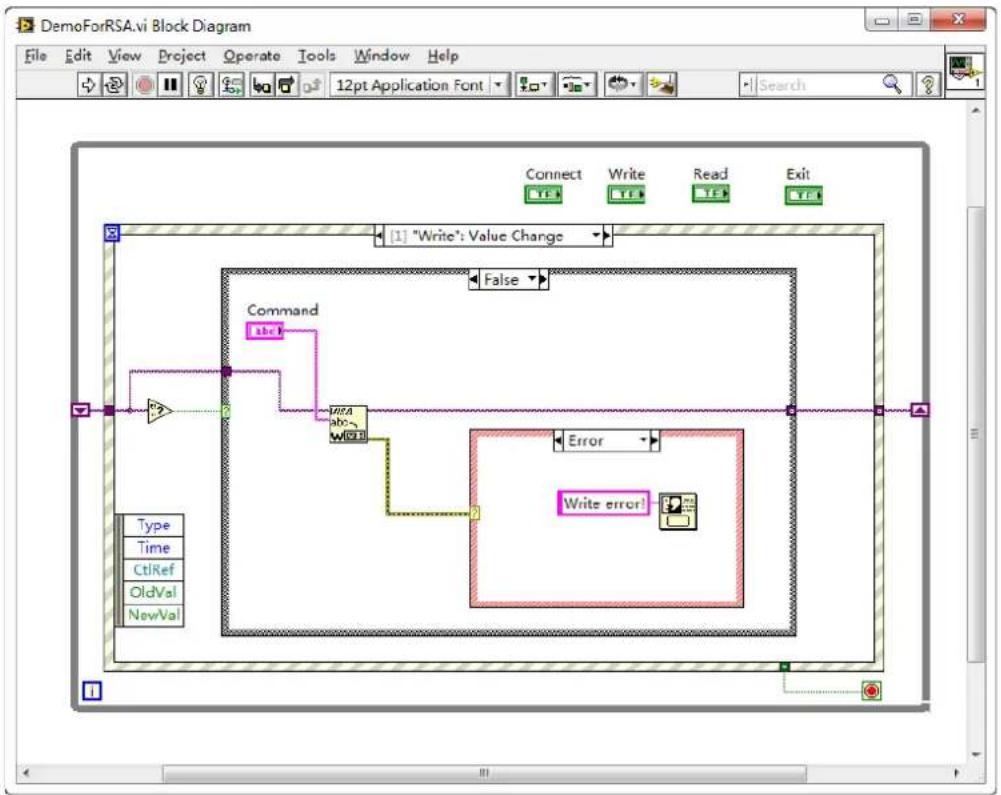Viewport: 1001px width, 795px height.
Task: Open the Context Help question button
Action: point(928,85)
